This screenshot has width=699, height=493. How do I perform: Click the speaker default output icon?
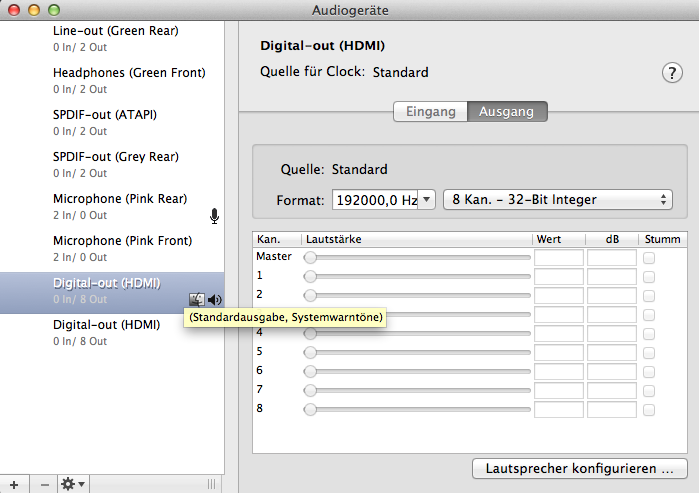(215, 300)
